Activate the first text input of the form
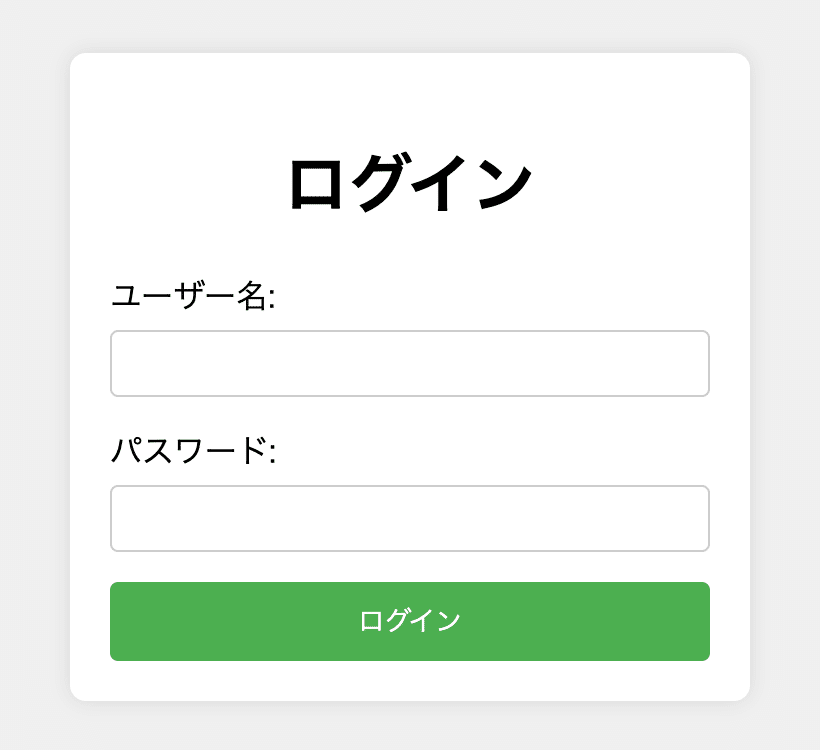Viewport: 820px width, 750px height. [409, 363]
